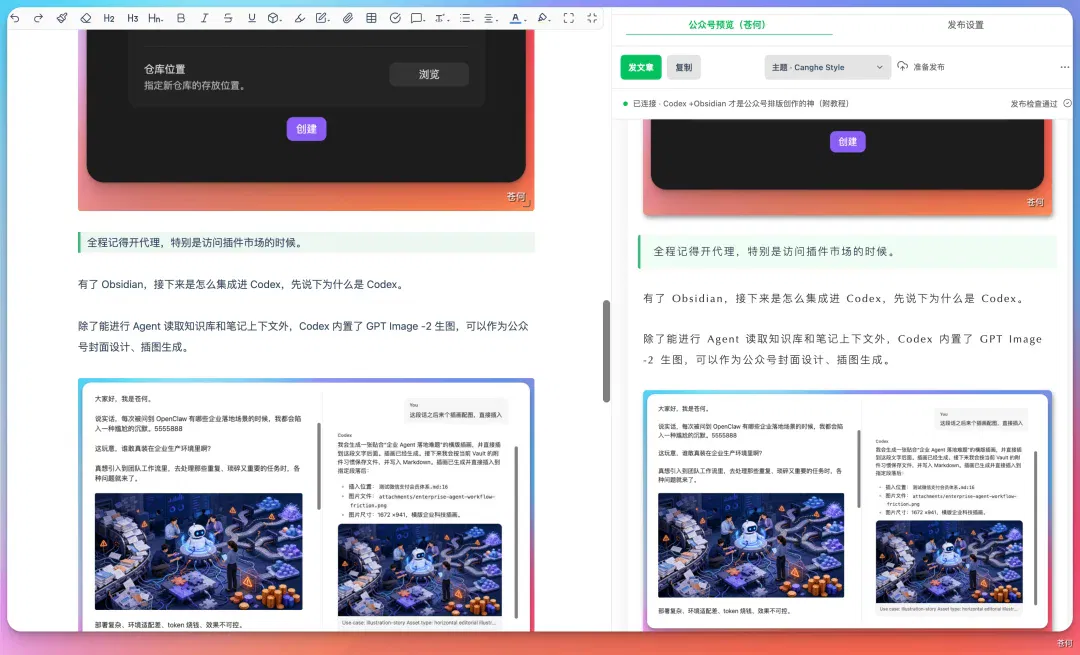Insert a table
Viewport: 1080px width, 655px height.
click(x=371, y=18)
